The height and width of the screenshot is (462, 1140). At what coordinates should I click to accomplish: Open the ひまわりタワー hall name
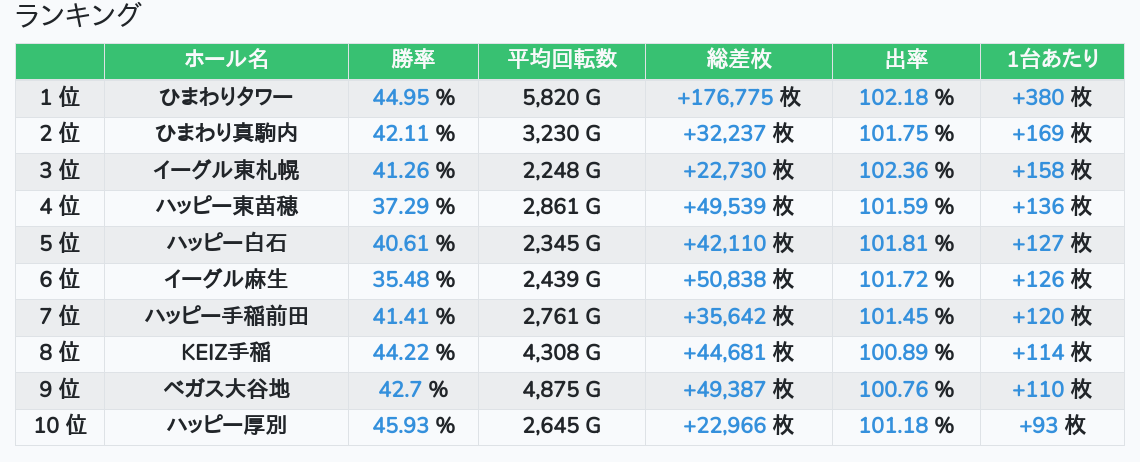pyautogui.click(x=226, y=97)
